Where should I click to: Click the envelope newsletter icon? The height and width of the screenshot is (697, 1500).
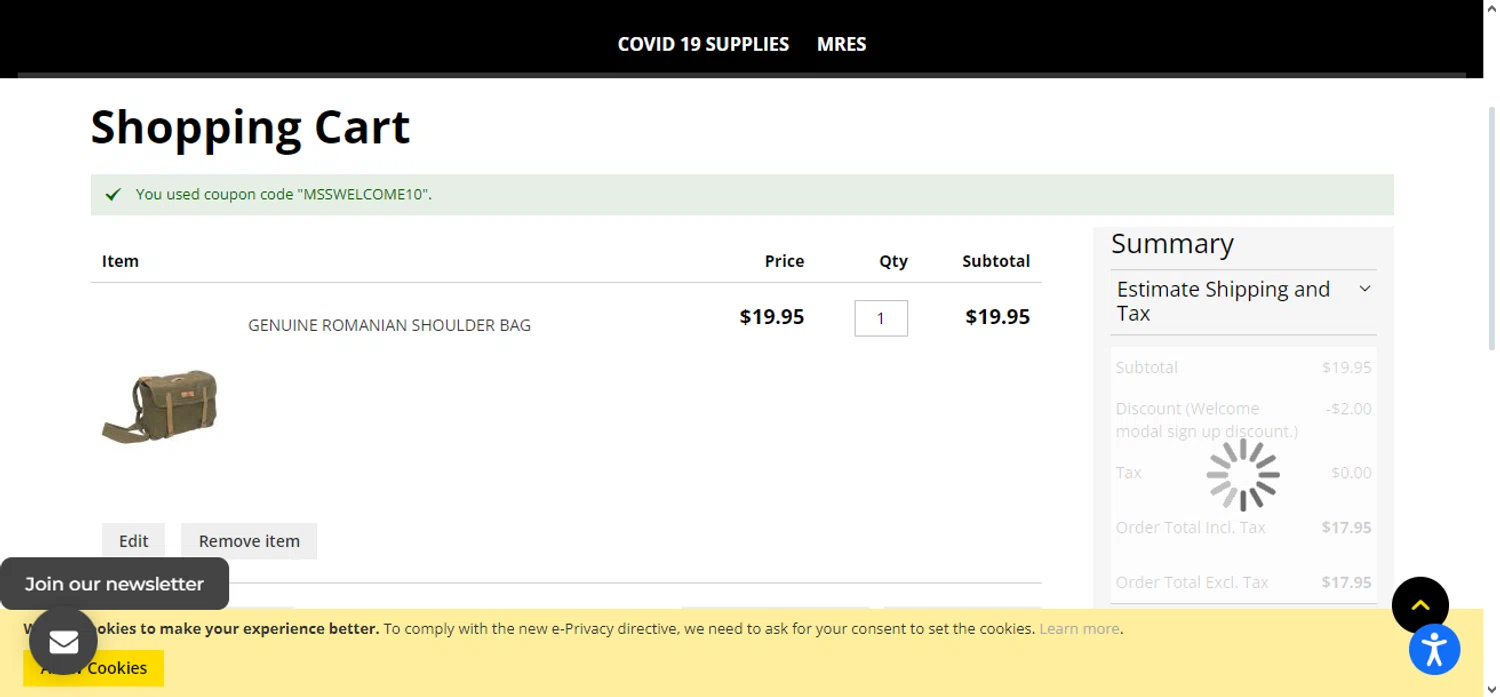click(x=63, y=641)
